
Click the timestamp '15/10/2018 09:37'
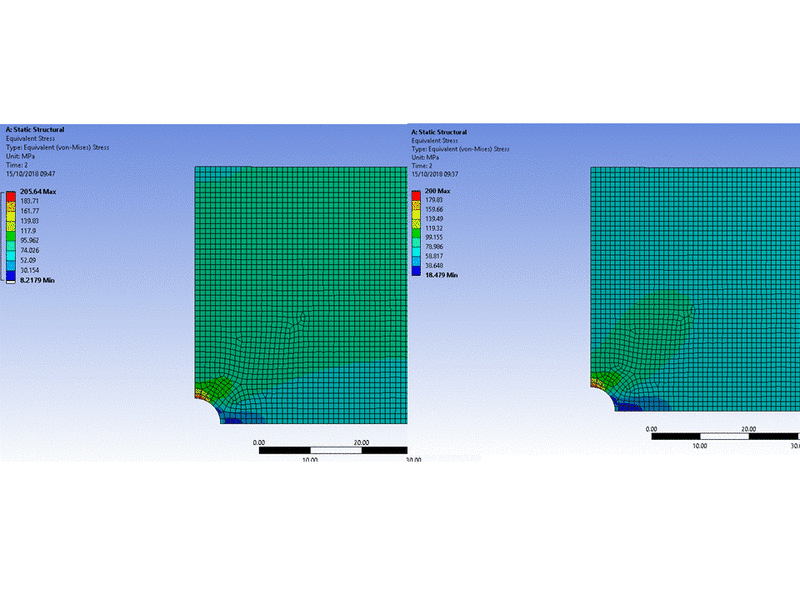435,174
